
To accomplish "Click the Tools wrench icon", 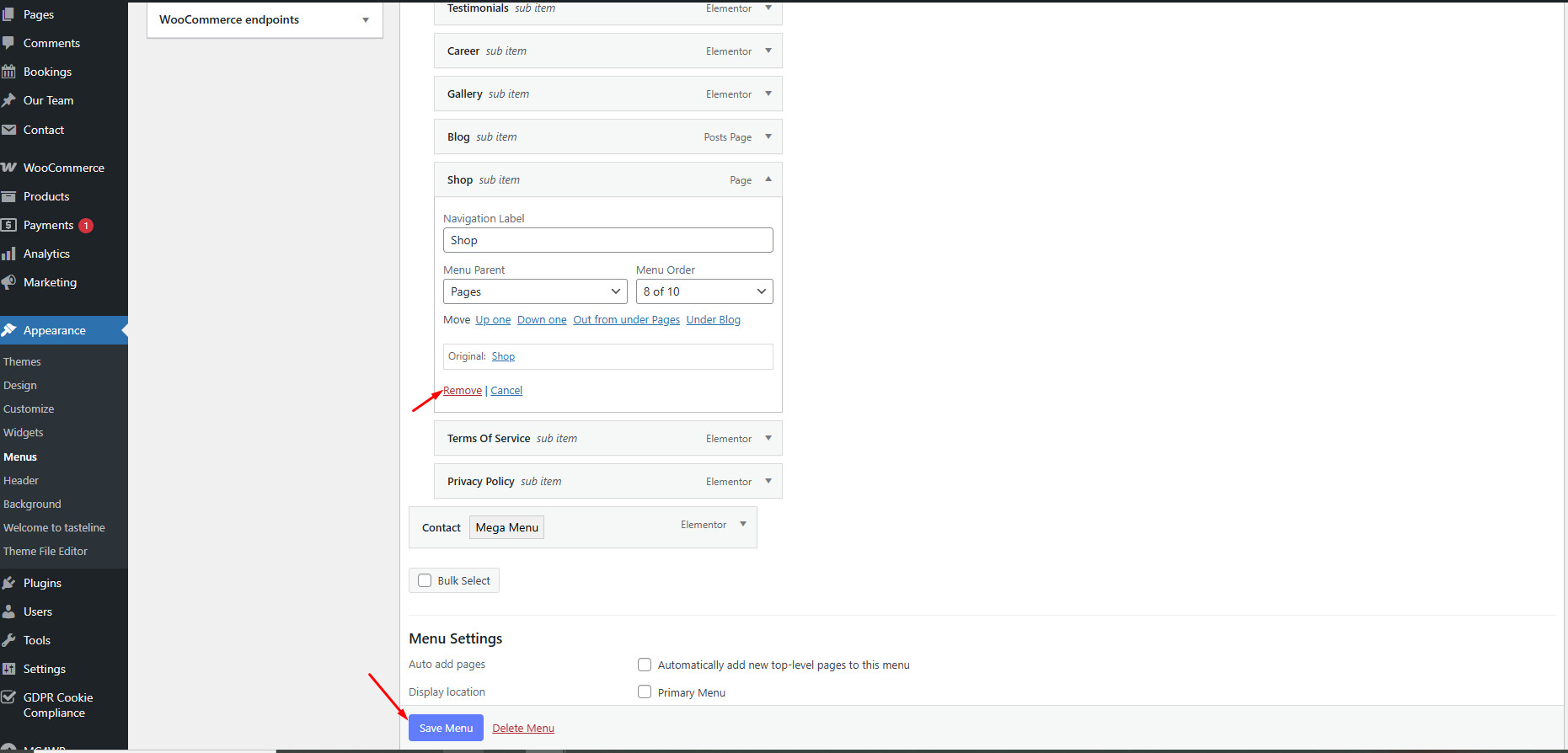I will click(9, 640).
